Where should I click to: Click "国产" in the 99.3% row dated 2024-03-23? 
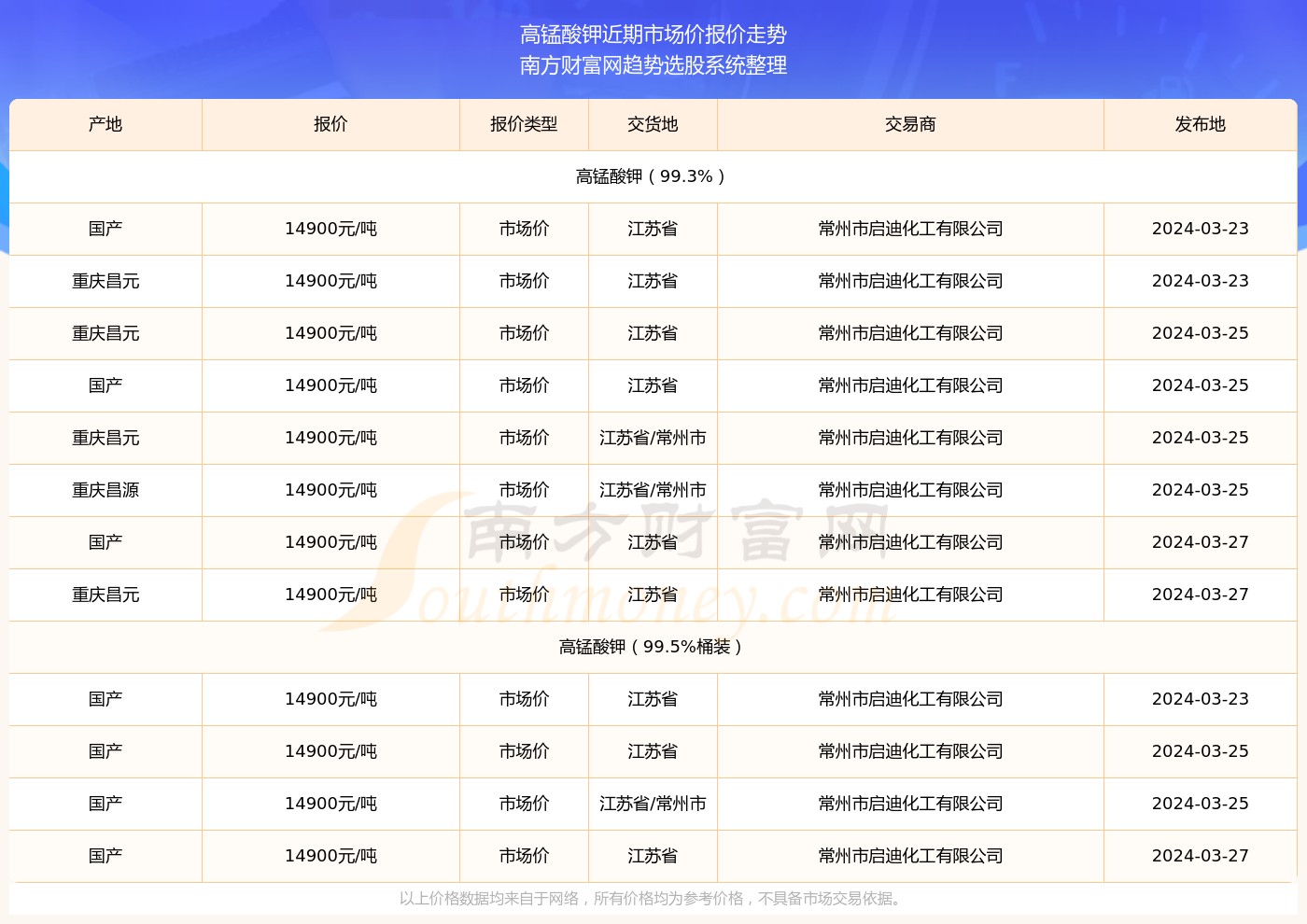coord(105,229)
